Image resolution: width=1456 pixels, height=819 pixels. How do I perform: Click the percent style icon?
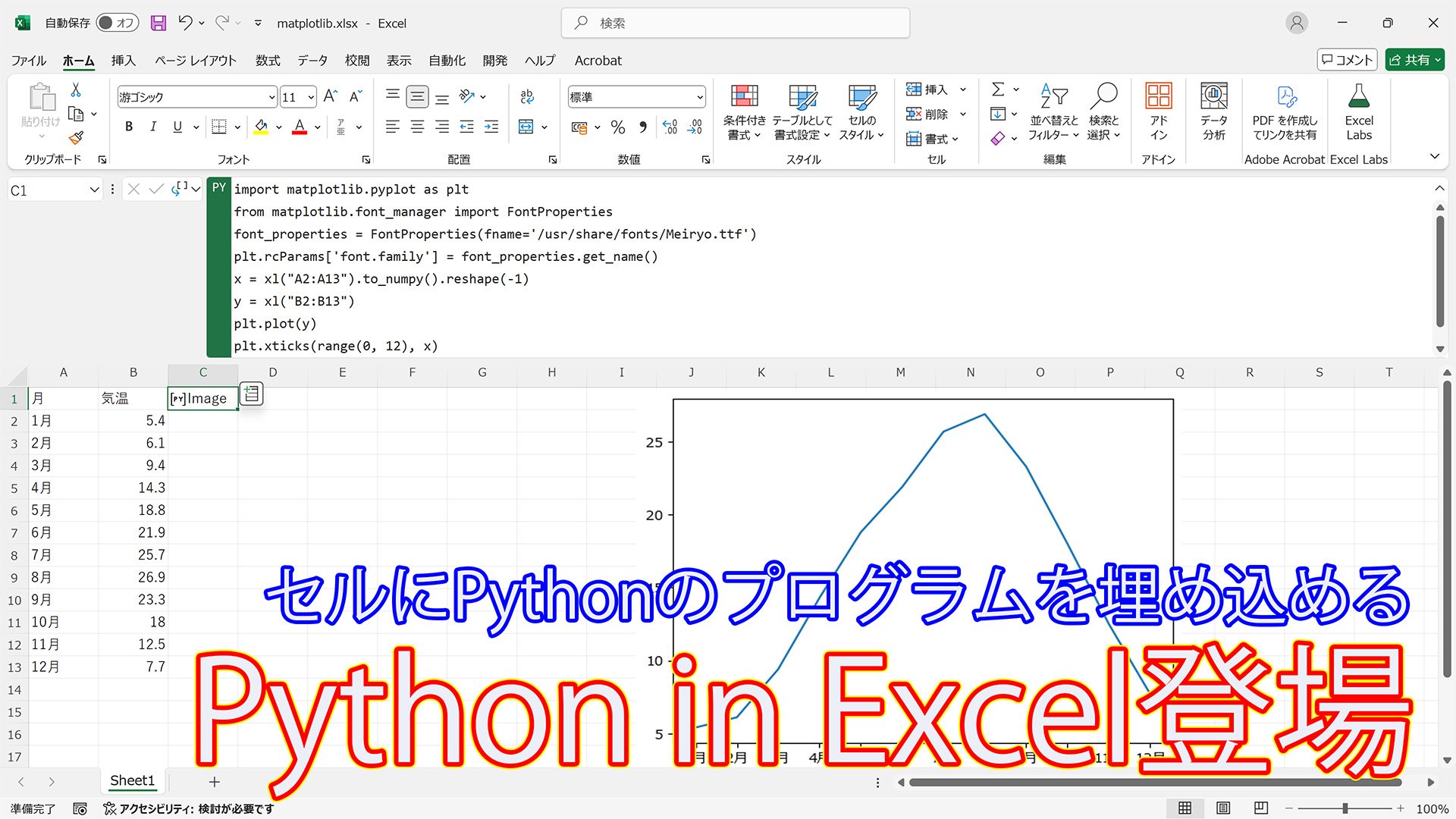point(618,127)
